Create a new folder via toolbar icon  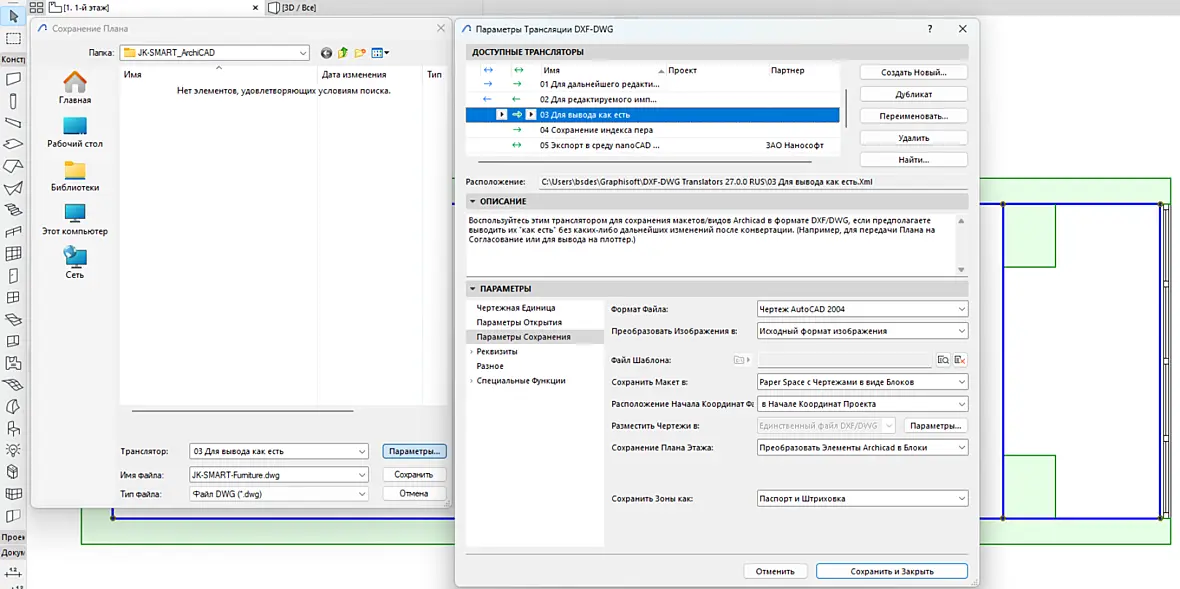click(360, 53)
